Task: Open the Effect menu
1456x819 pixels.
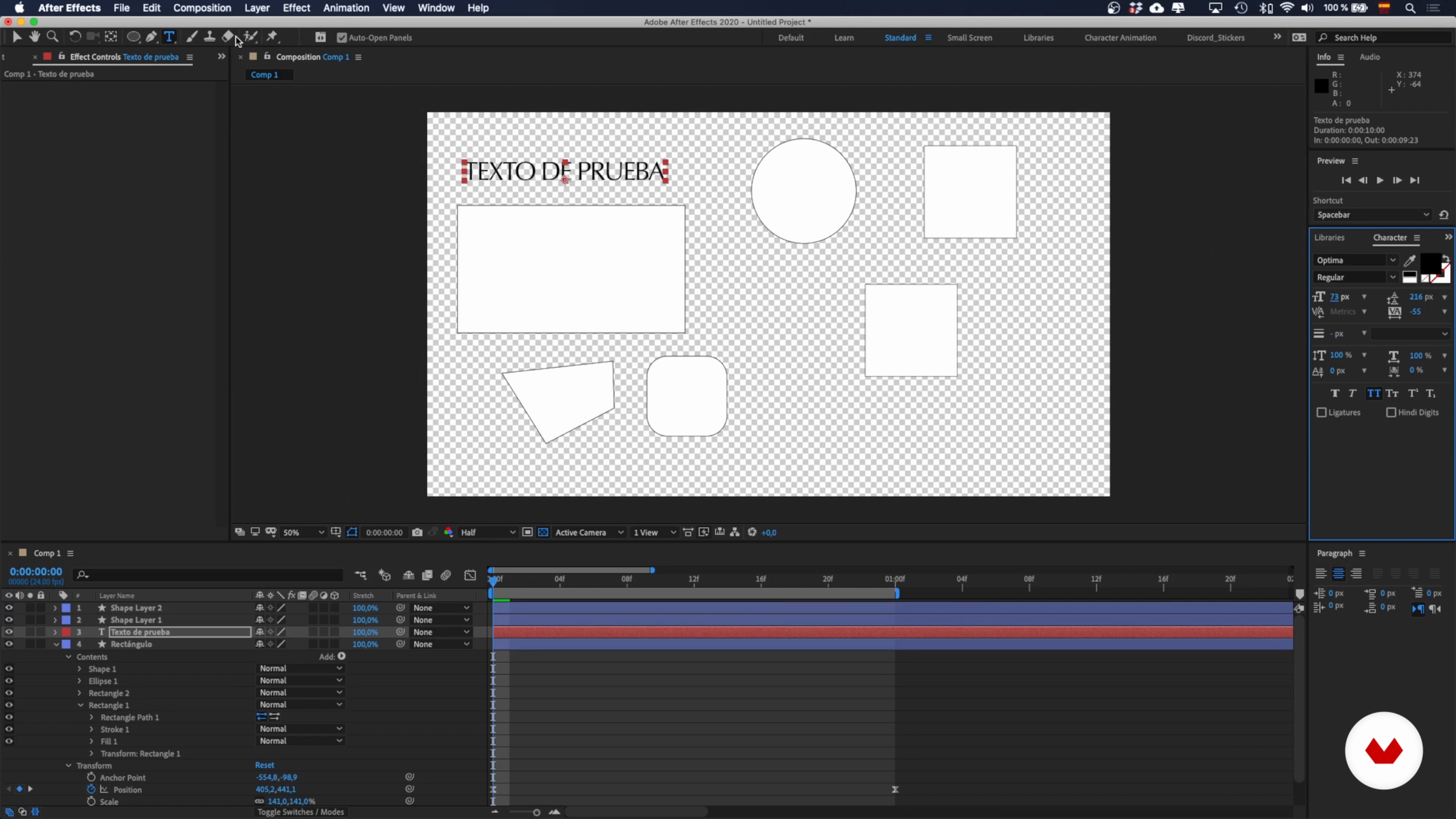Action: 296,8
